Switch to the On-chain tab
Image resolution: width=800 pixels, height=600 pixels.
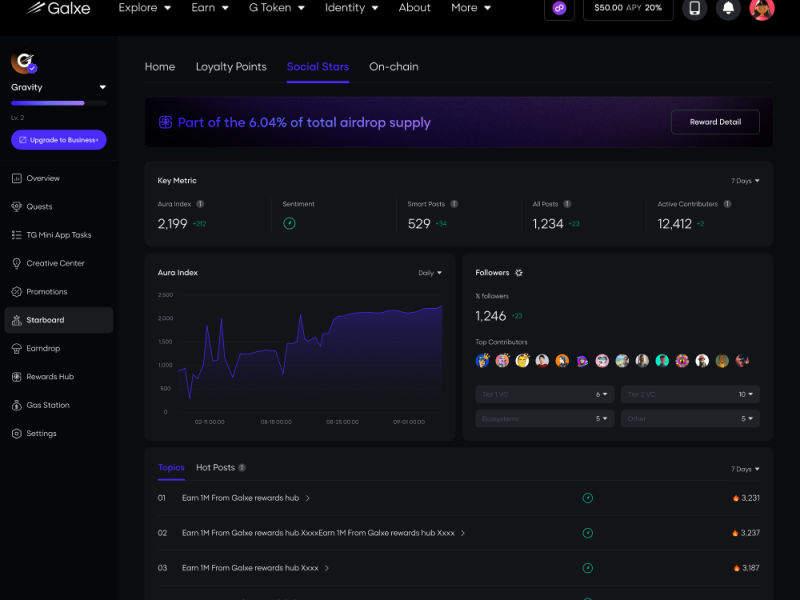(x=394, y=67)
